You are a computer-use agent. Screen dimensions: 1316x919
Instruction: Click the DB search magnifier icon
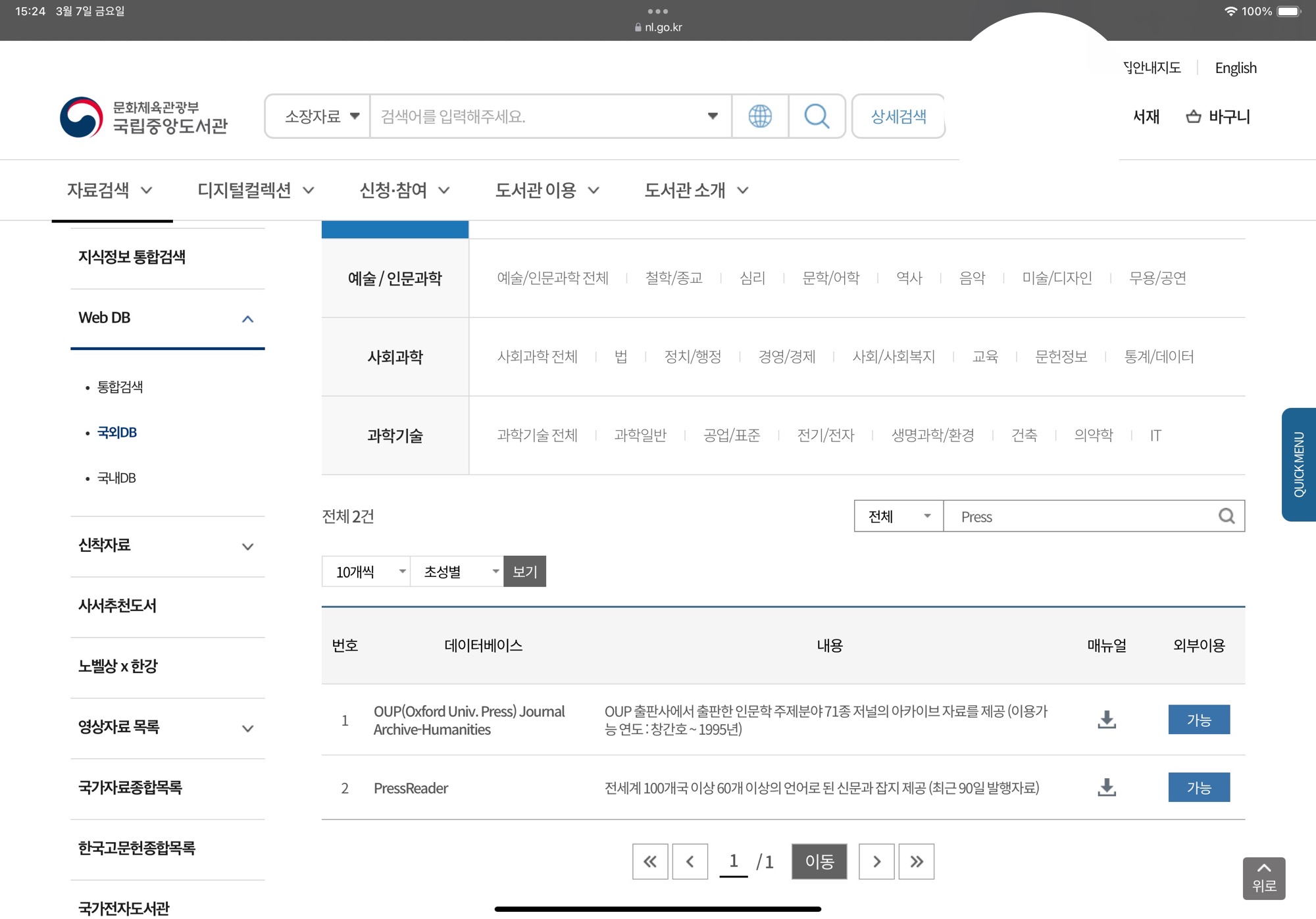1227,516
